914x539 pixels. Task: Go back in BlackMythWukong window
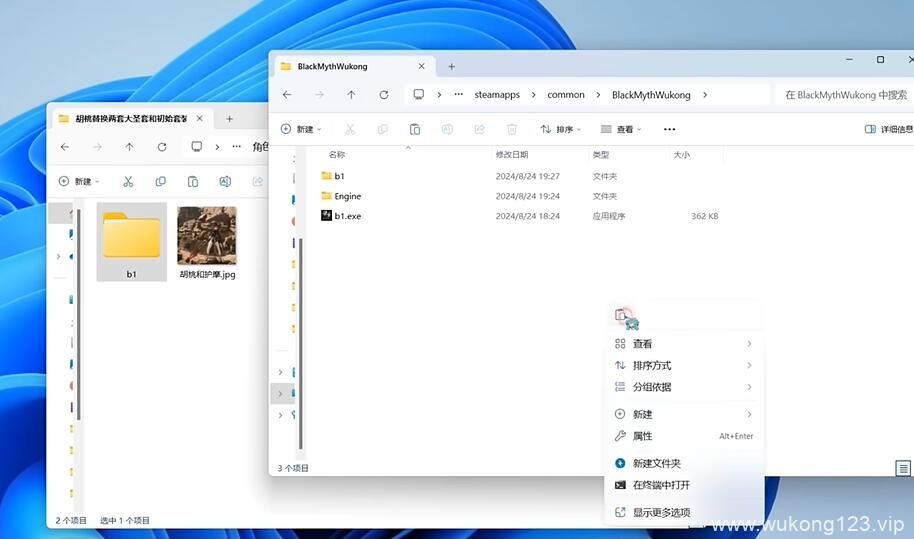pyautogui.click(x=287, y=94)
